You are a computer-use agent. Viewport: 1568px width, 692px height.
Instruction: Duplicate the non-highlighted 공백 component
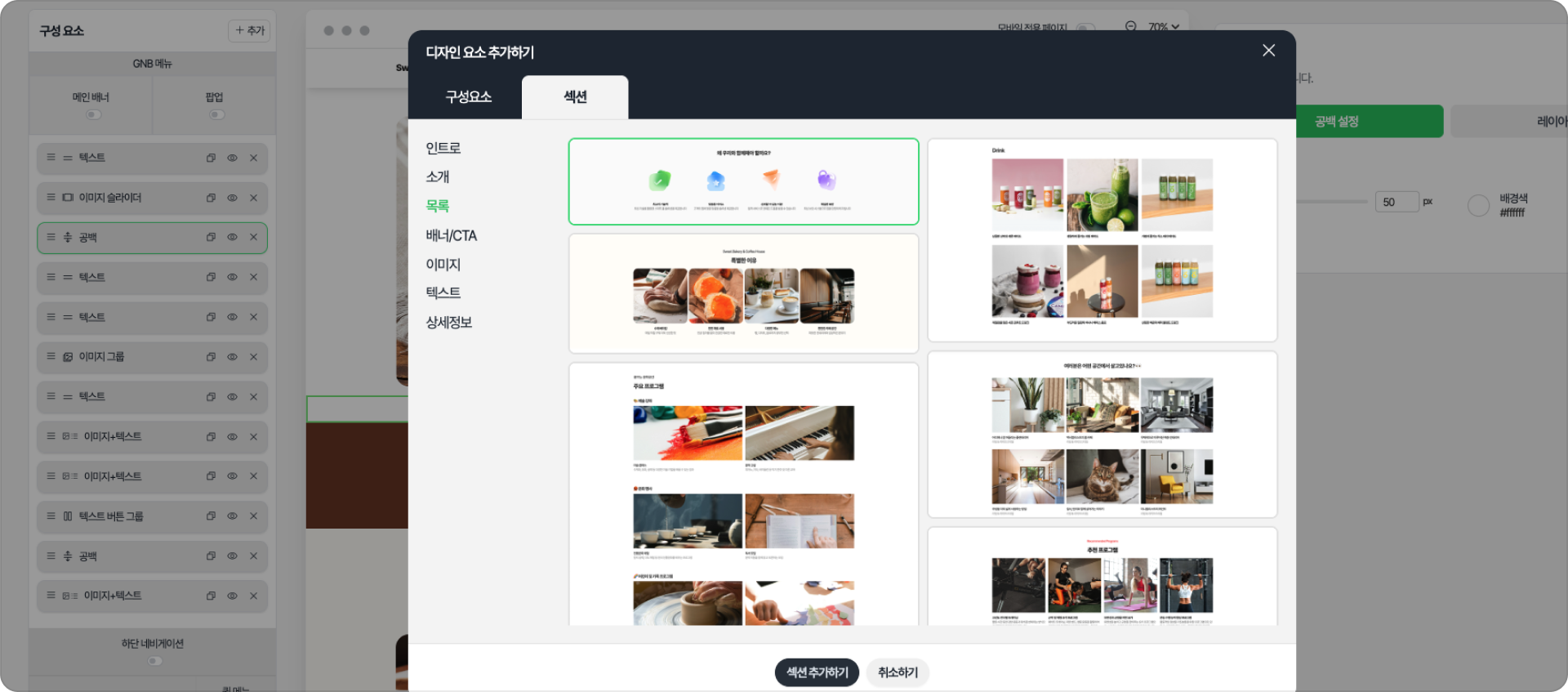[x=211, y=556]
